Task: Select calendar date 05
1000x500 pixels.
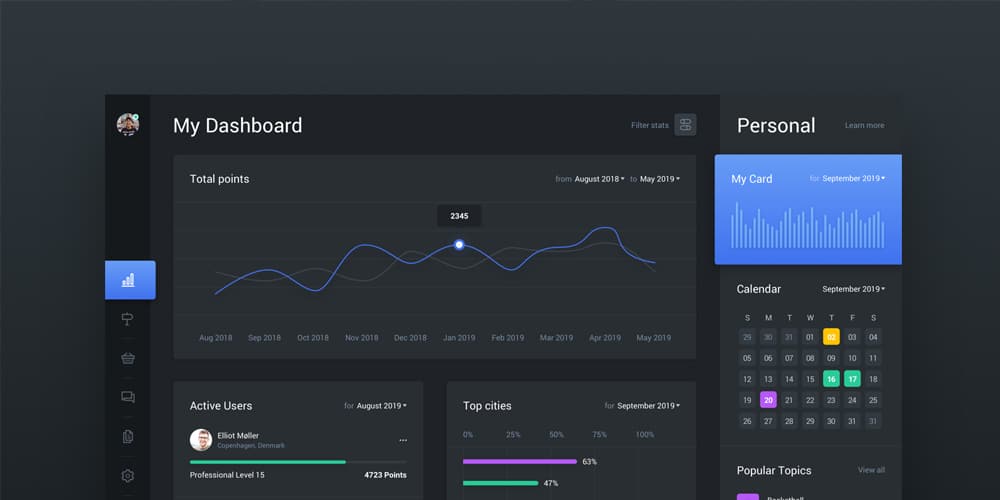Action: pyautogui.click(x=747, y=358)
